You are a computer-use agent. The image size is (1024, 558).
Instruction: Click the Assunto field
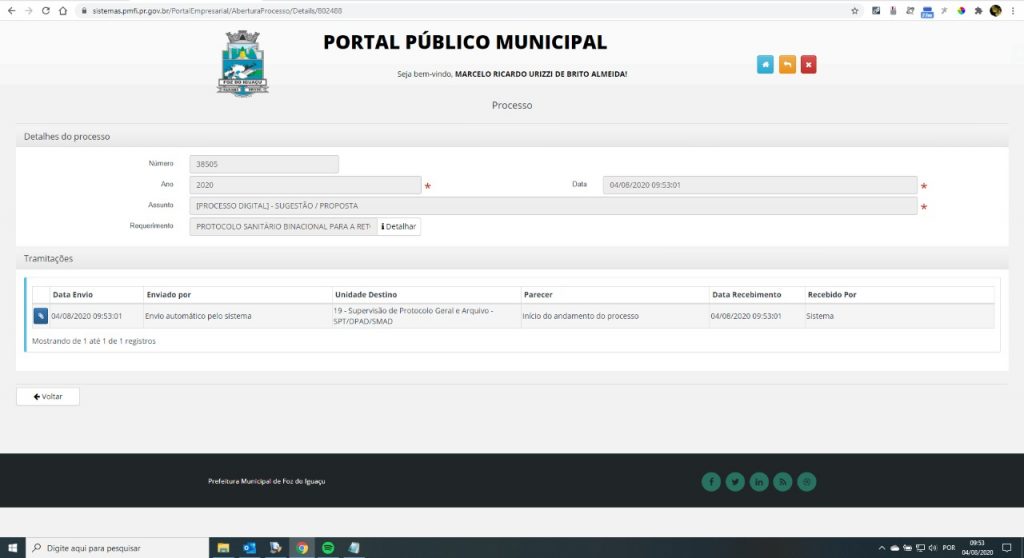coord(552,206)
